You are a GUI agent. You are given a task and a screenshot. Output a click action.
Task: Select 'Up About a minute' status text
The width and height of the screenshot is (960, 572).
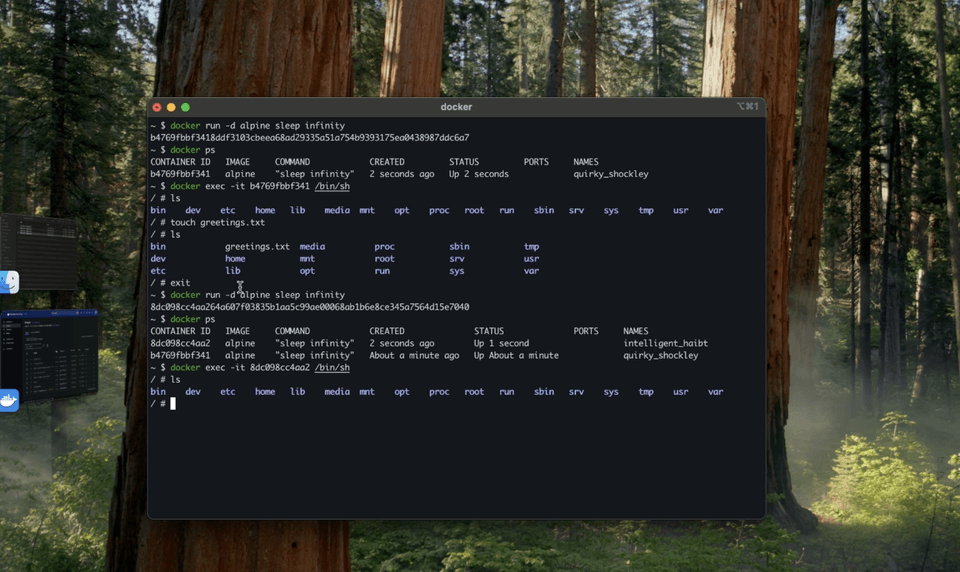point(516,355)
